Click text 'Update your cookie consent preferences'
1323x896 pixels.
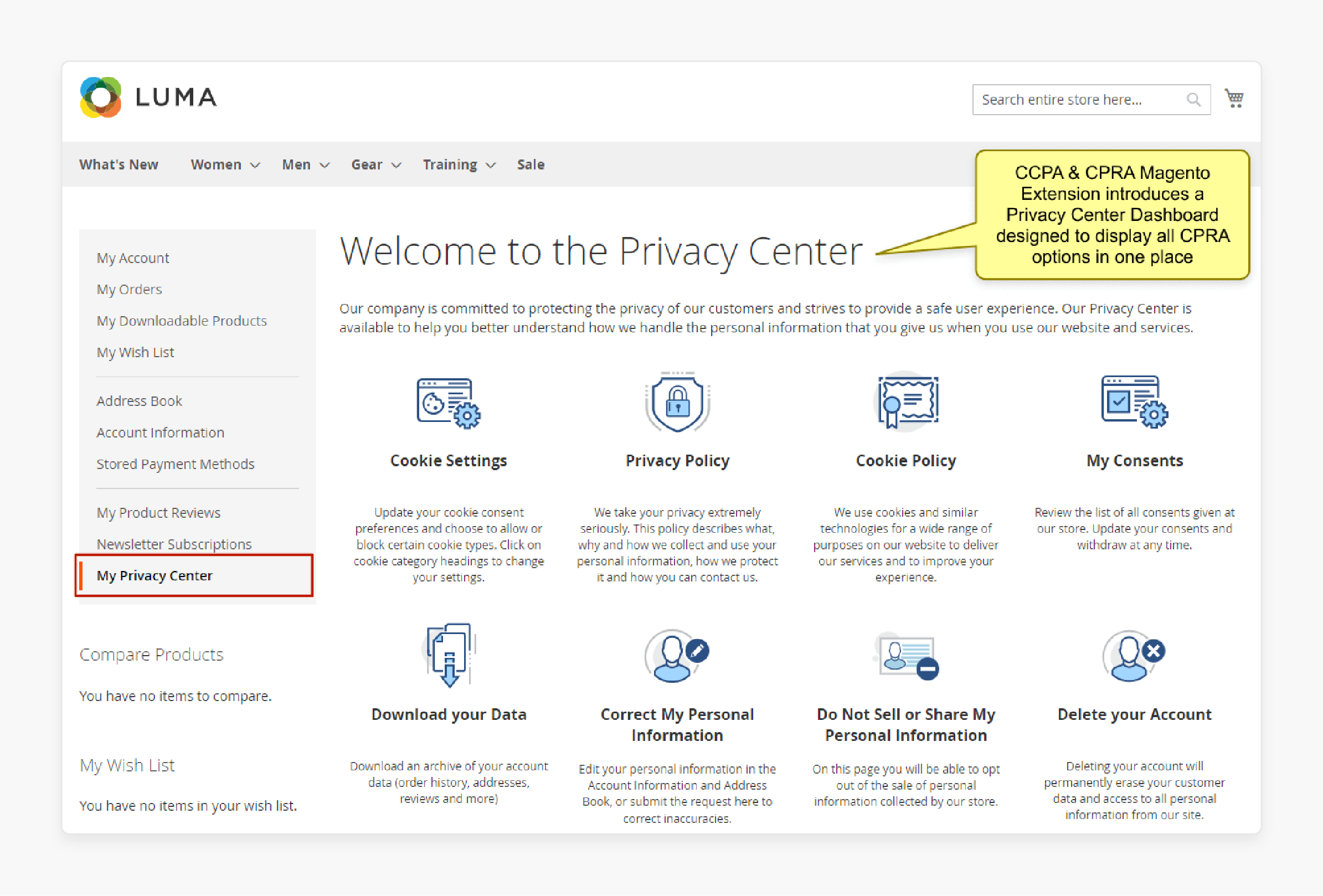[x=449, y=545]
